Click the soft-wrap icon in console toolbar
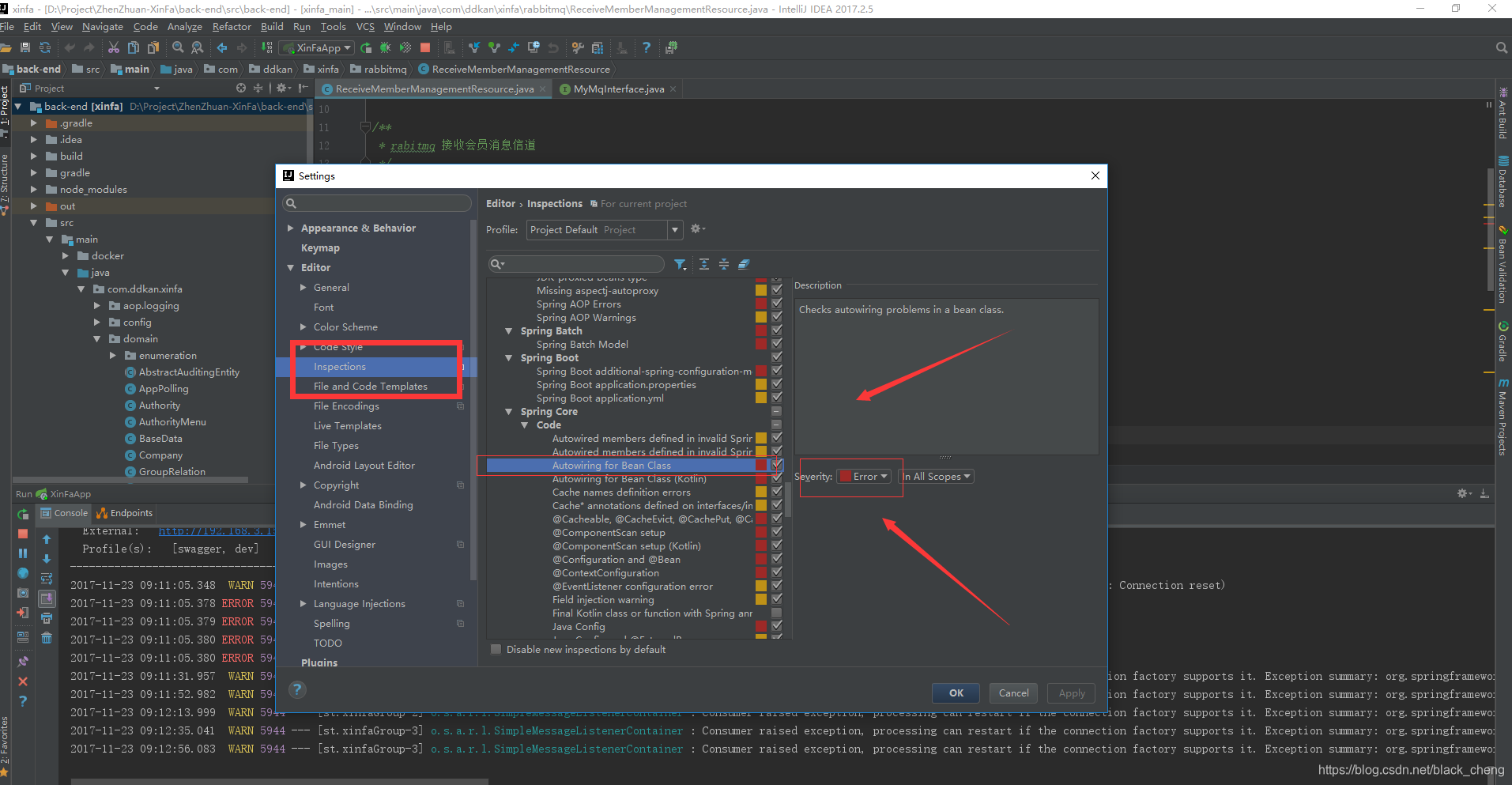 47,579
